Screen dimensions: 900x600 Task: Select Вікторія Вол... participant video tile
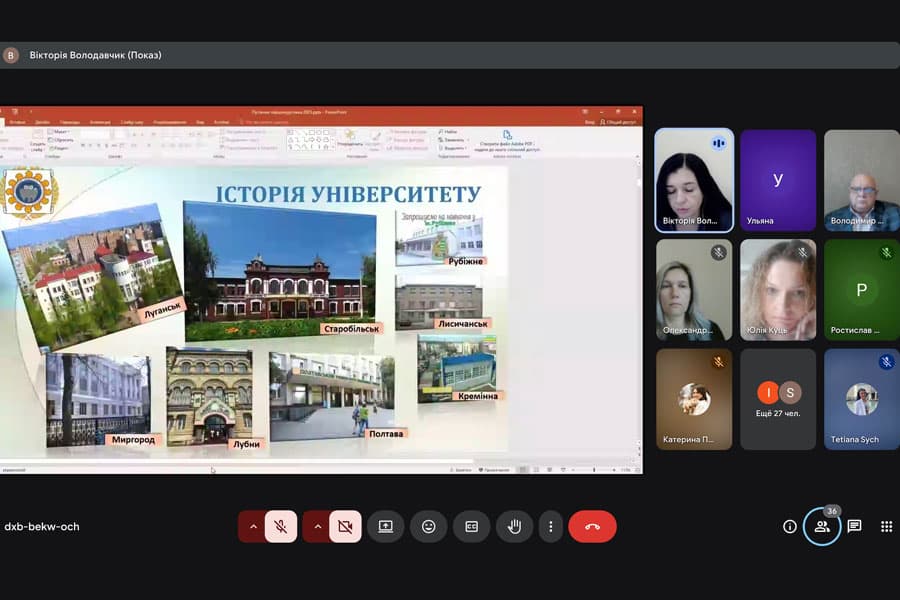point(694,180)
